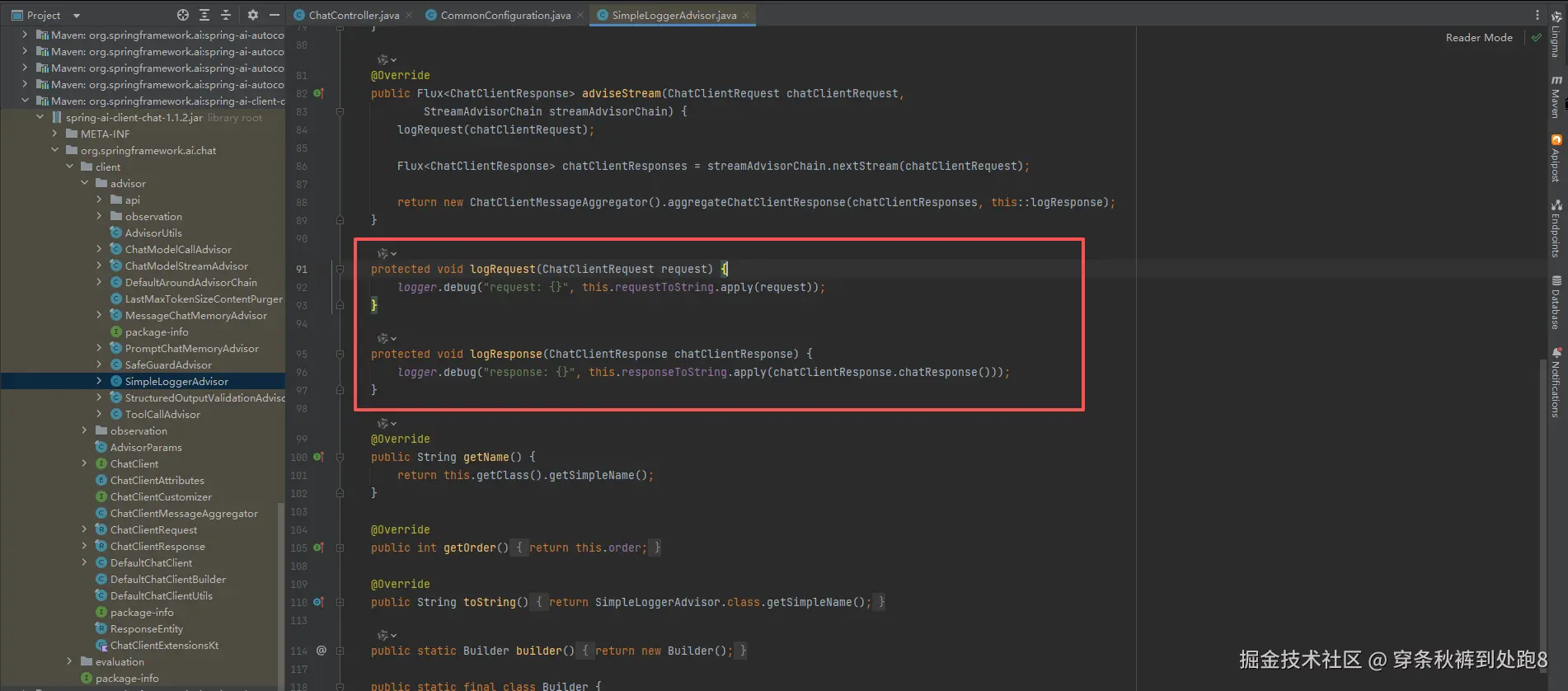Image resolution: width=1568 pixels, height=691 pixels.
Task: Expand the ChatModelCallAdvisor class node
Action: pos(100,249)
